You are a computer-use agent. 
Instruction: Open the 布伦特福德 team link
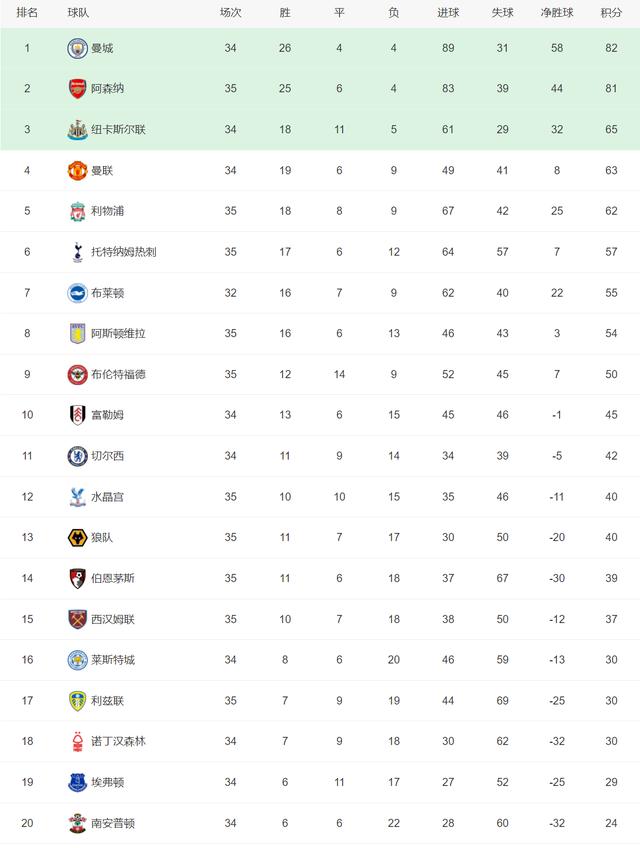(x=118, y=374)
